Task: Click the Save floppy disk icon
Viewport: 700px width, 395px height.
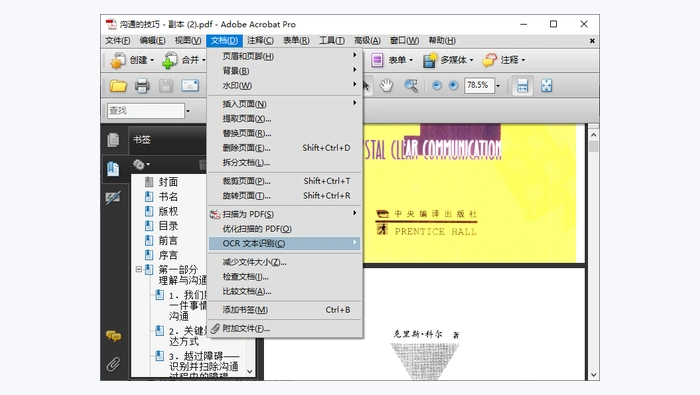Action: [x=166, y=86]
